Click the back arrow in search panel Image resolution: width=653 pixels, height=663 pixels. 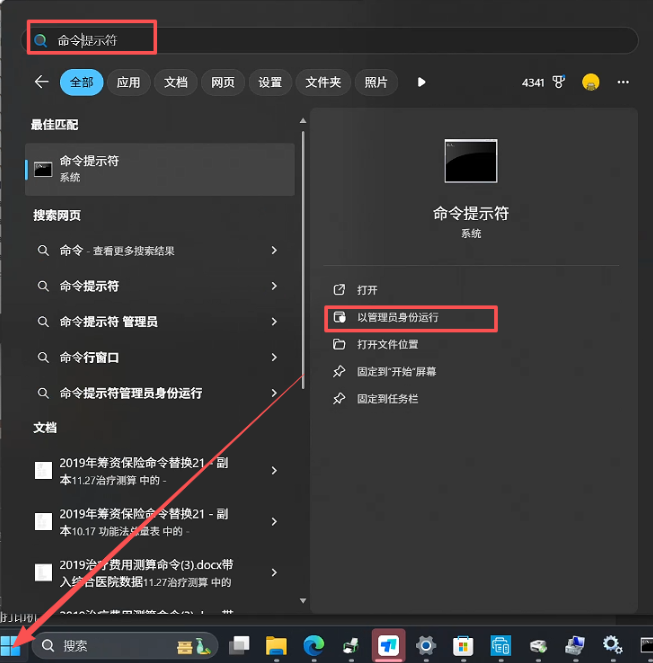(41, 82)
